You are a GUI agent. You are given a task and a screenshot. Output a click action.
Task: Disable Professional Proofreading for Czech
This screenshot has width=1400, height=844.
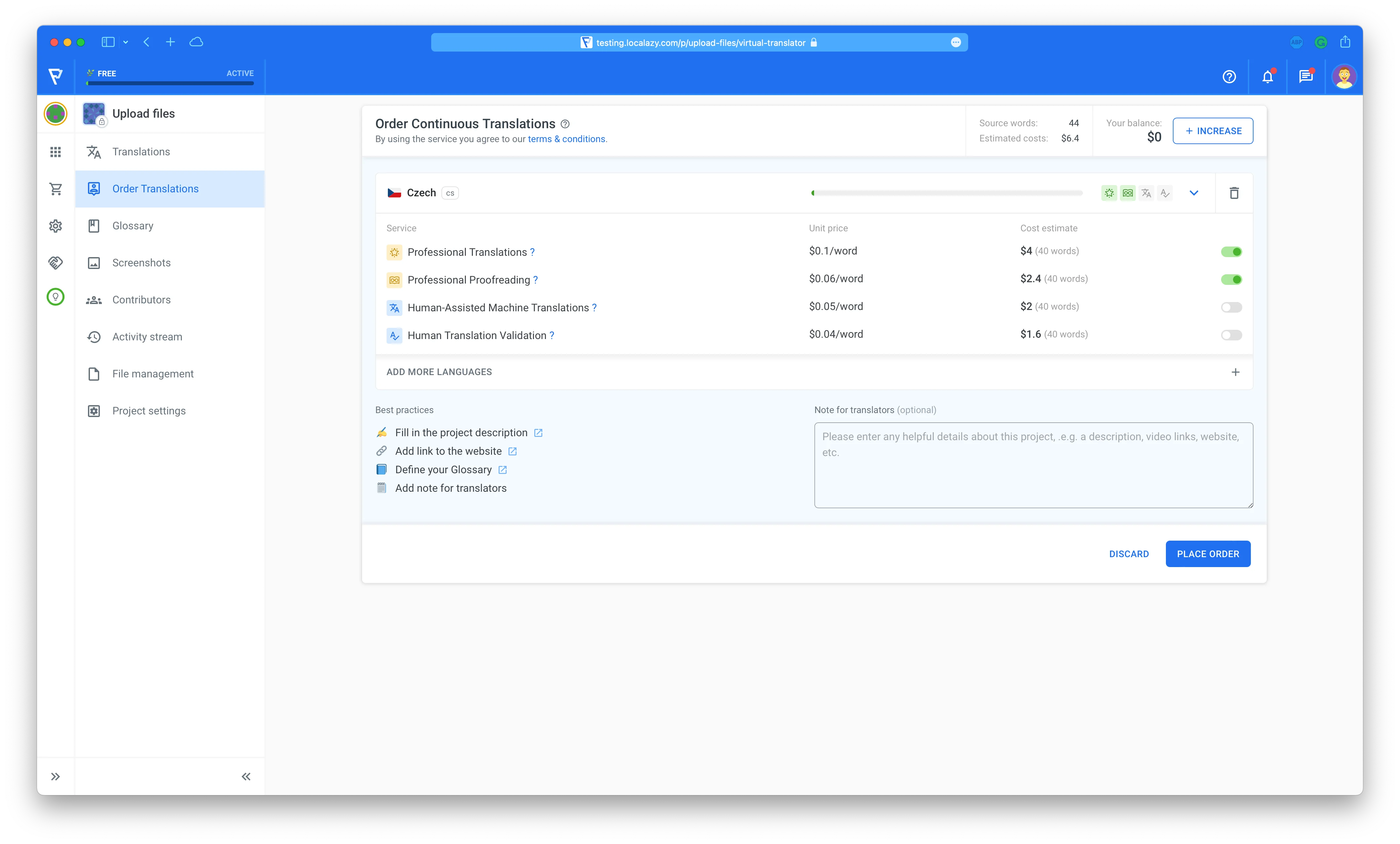[1232, 280]
